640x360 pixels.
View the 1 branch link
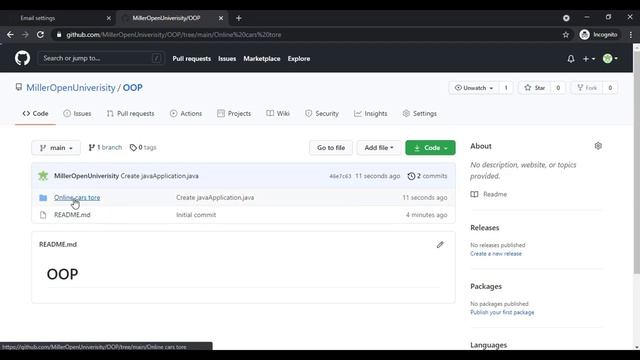click(105, 147)
